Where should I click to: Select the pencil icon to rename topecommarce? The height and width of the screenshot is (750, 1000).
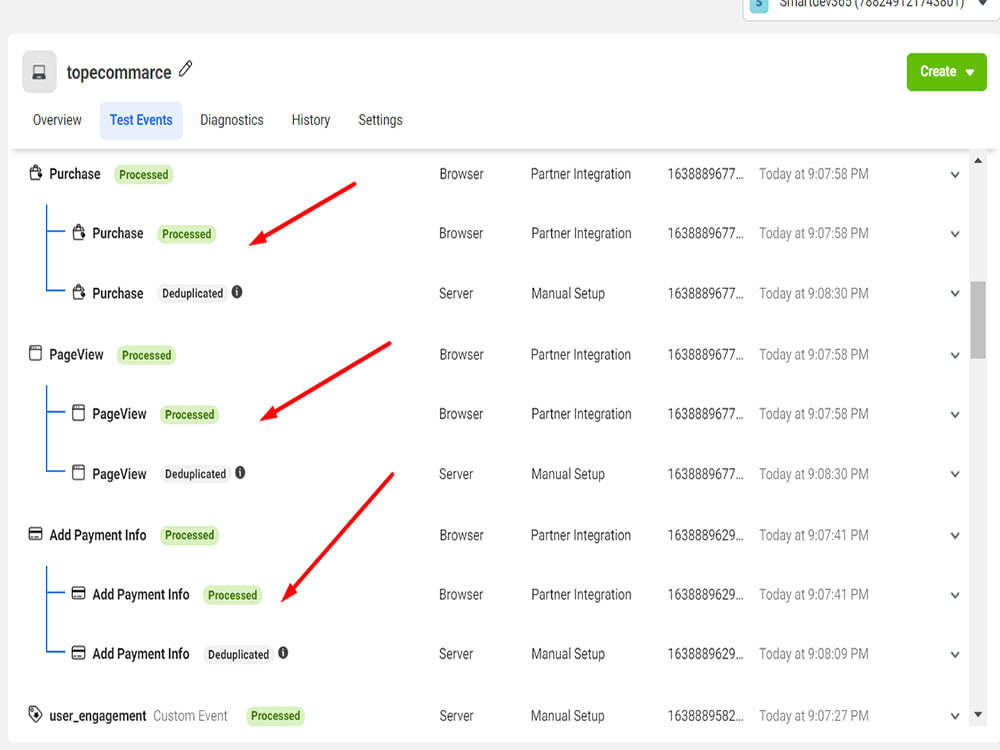click(x=184, y=70)
